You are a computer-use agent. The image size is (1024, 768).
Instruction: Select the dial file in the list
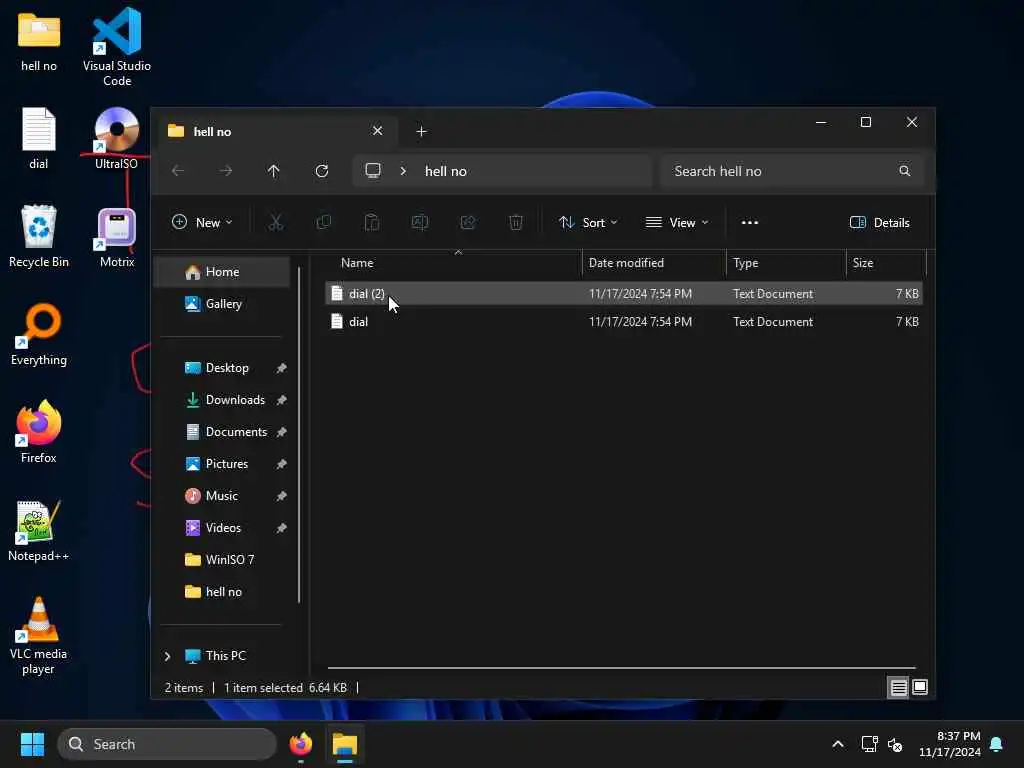coord(624,321)
